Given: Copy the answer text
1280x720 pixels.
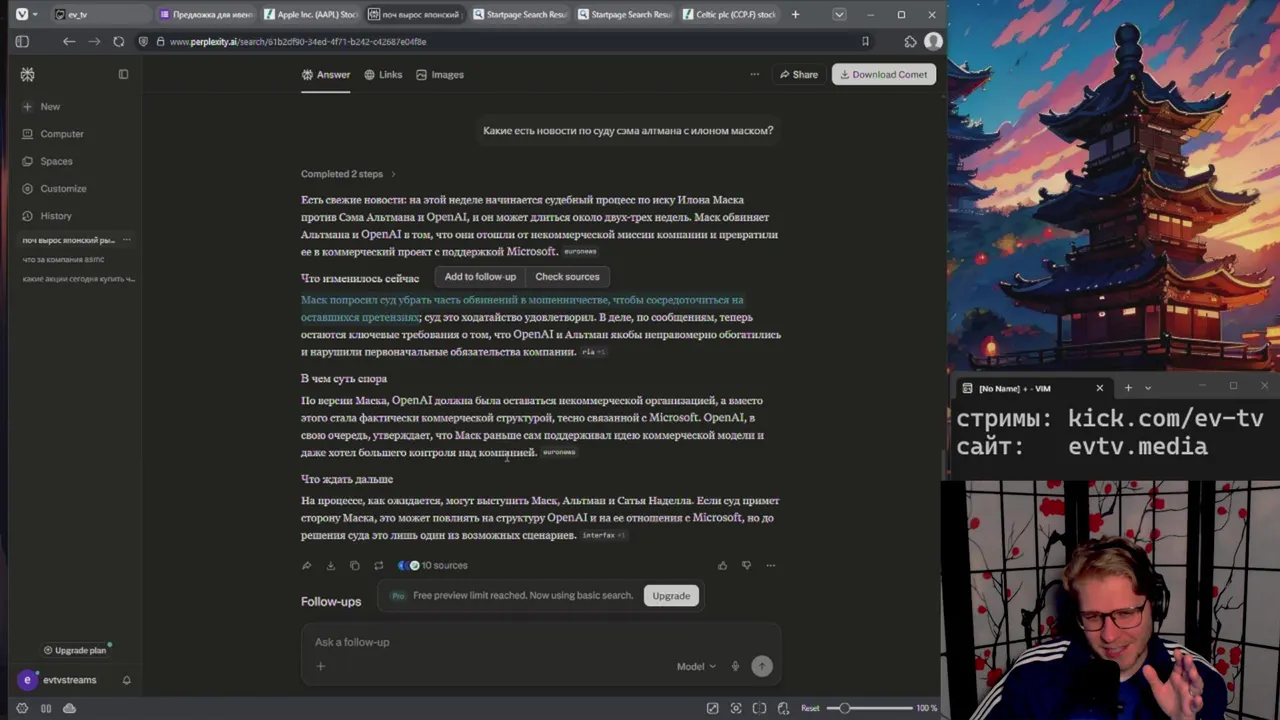Looking at the screenshot, I should pyautogui.click(x=355, y=566).
